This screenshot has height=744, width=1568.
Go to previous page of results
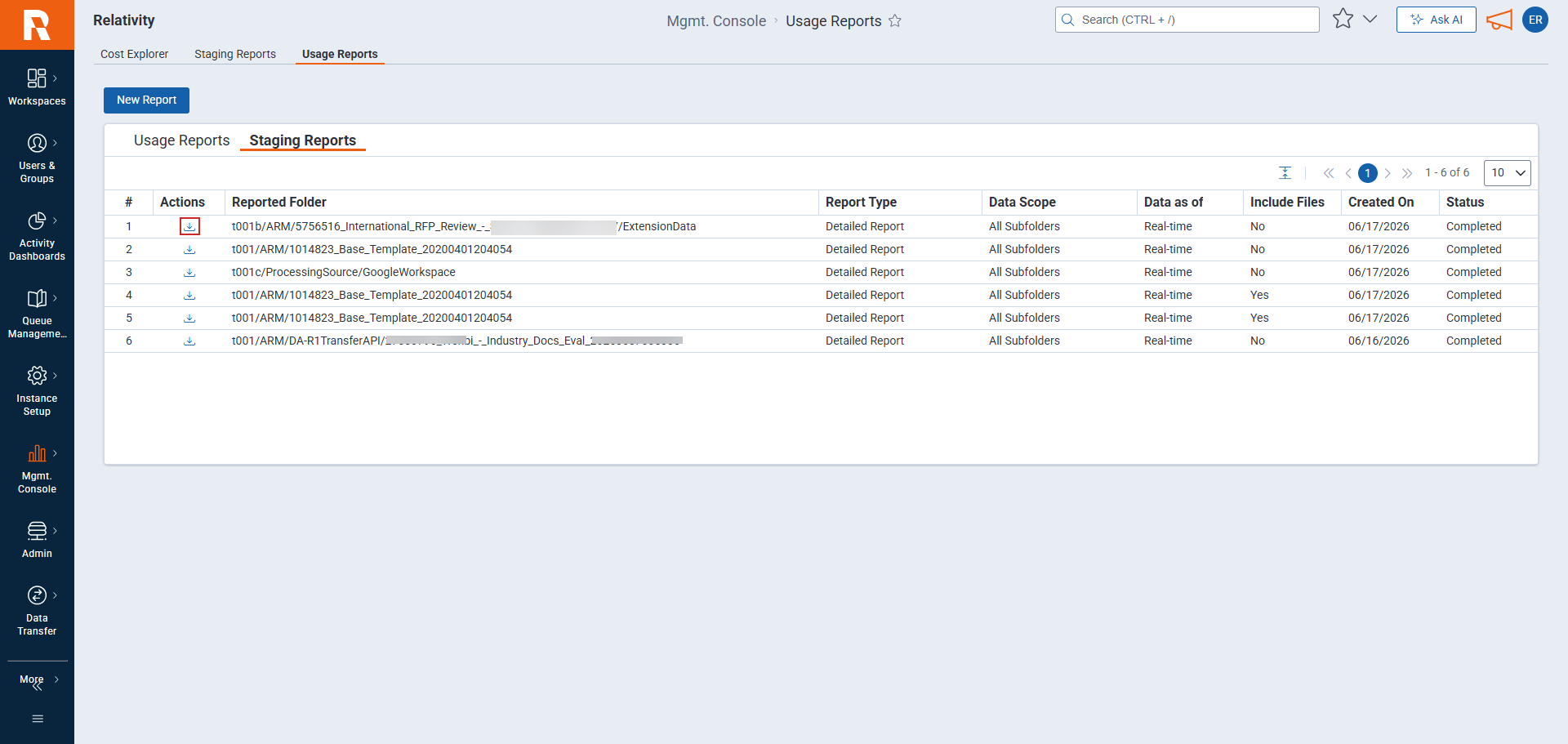coord(1348,173)
